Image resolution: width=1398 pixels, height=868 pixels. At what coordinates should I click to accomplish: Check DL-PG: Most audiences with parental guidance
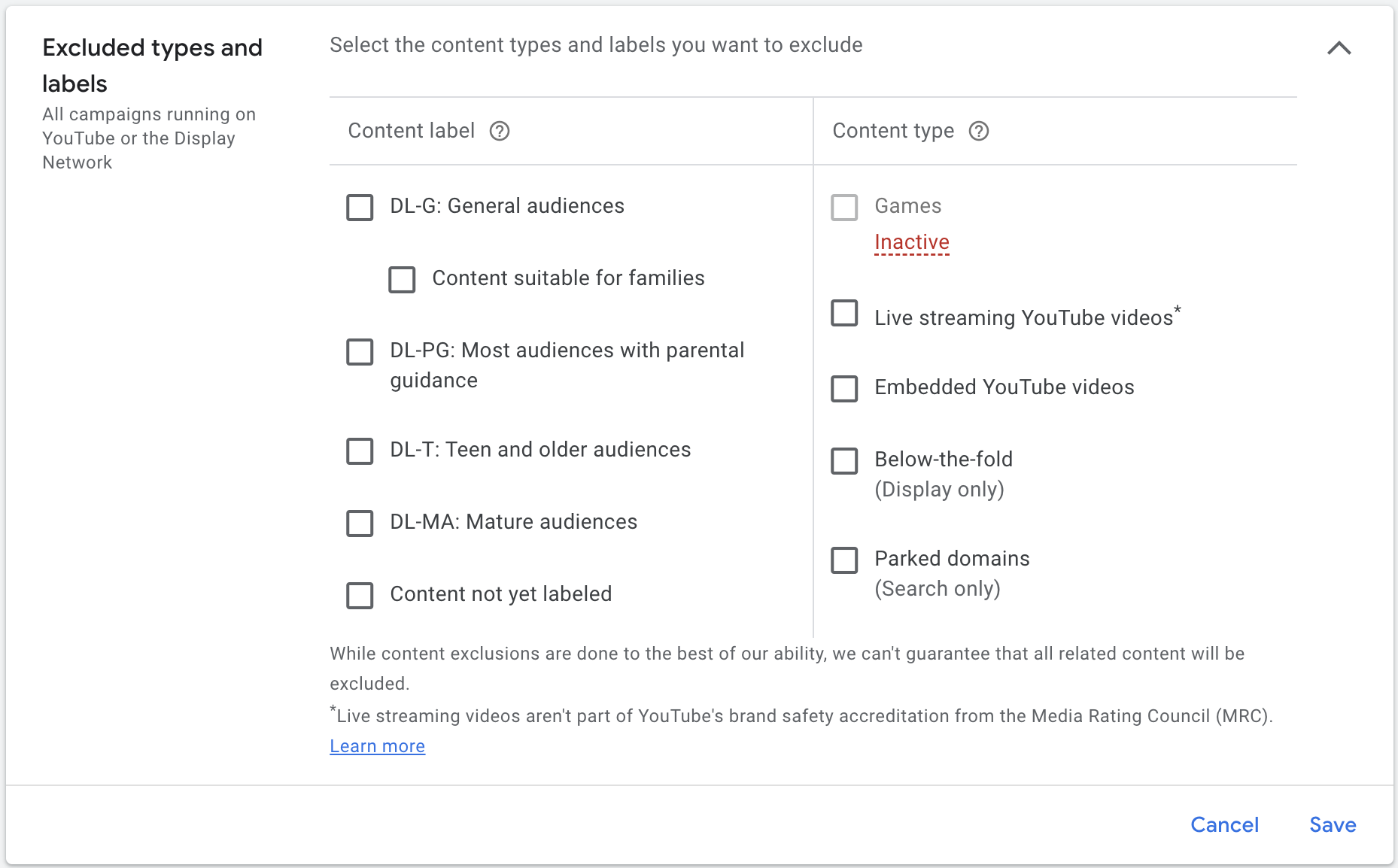(x=360, y=352)
